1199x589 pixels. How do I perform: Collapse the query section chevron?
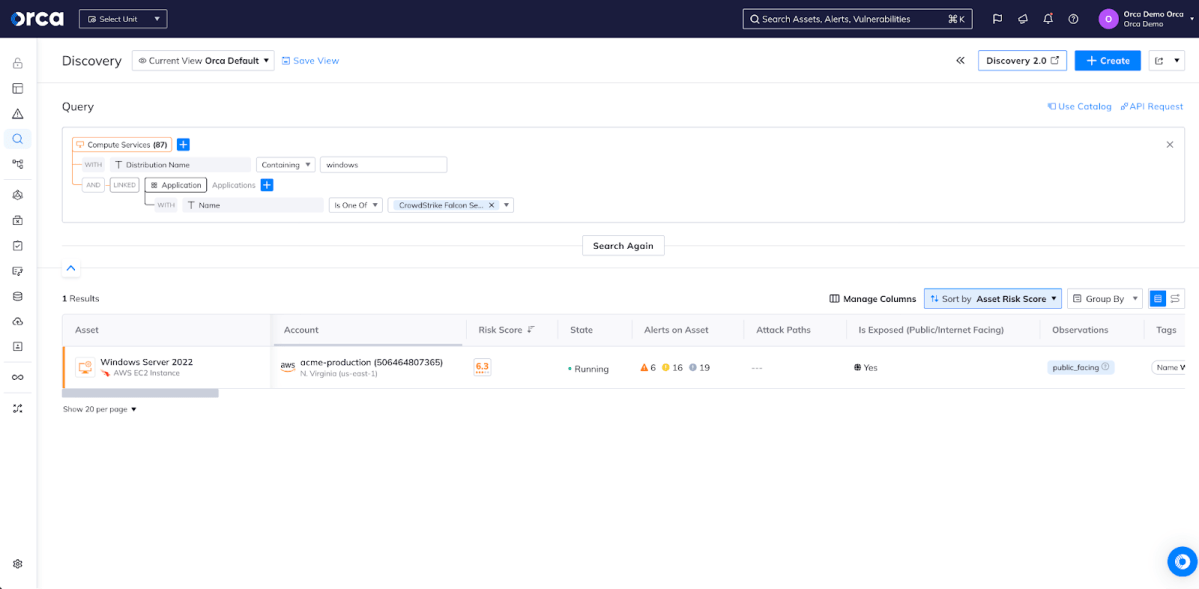(x=71, y=268)
